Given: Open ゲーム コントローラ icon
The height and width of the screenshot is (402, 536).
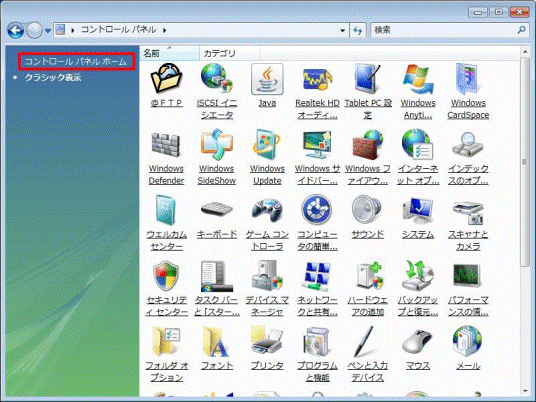Looking at the screenshot, I should [267, 210].
